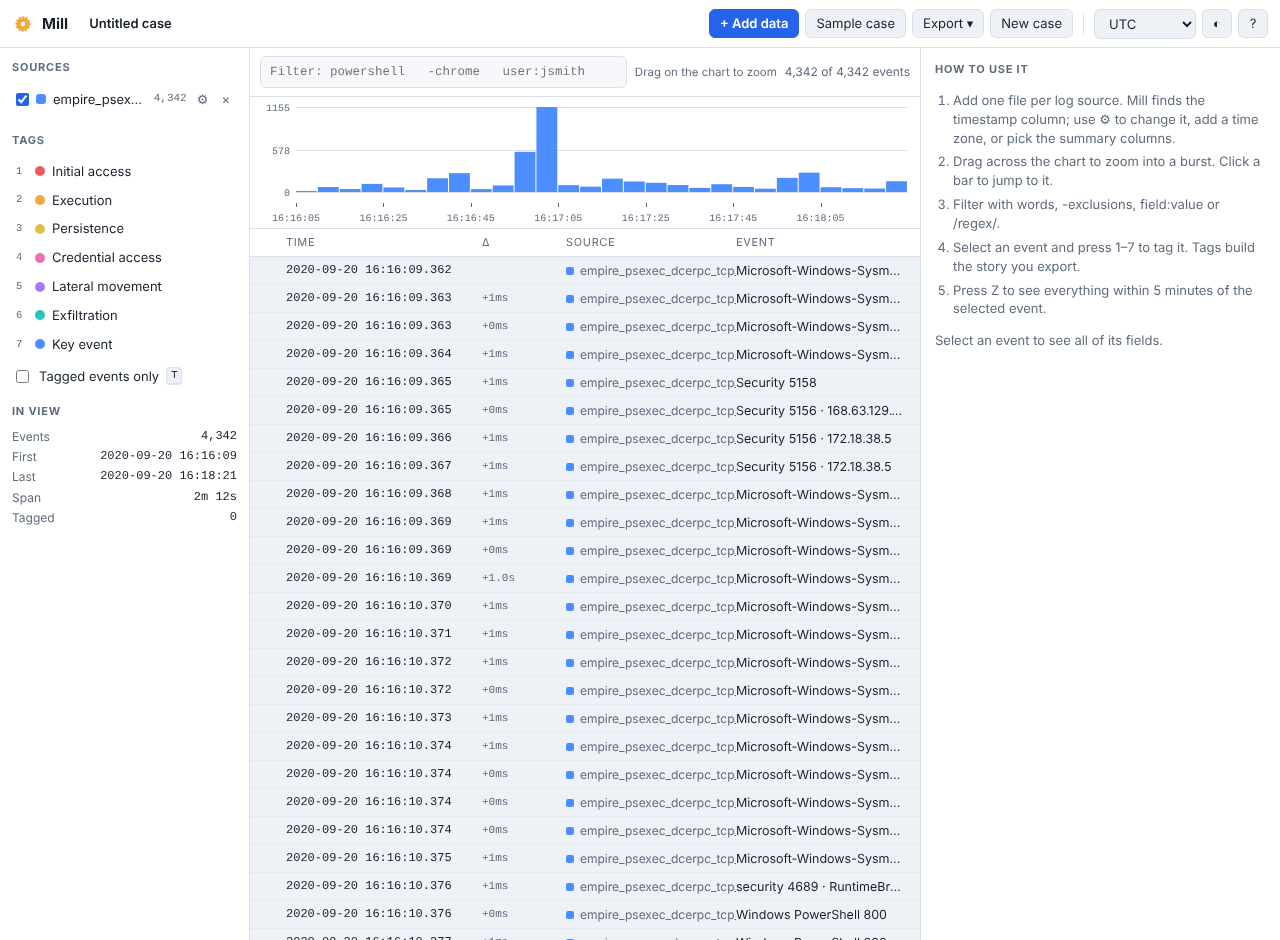
Task: Click the +1.0s delta cell
Action: tap(498, 578)
